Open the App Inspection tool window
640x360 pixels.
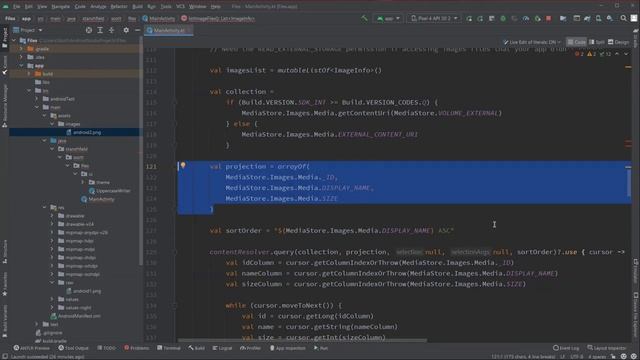click(287, 348)
